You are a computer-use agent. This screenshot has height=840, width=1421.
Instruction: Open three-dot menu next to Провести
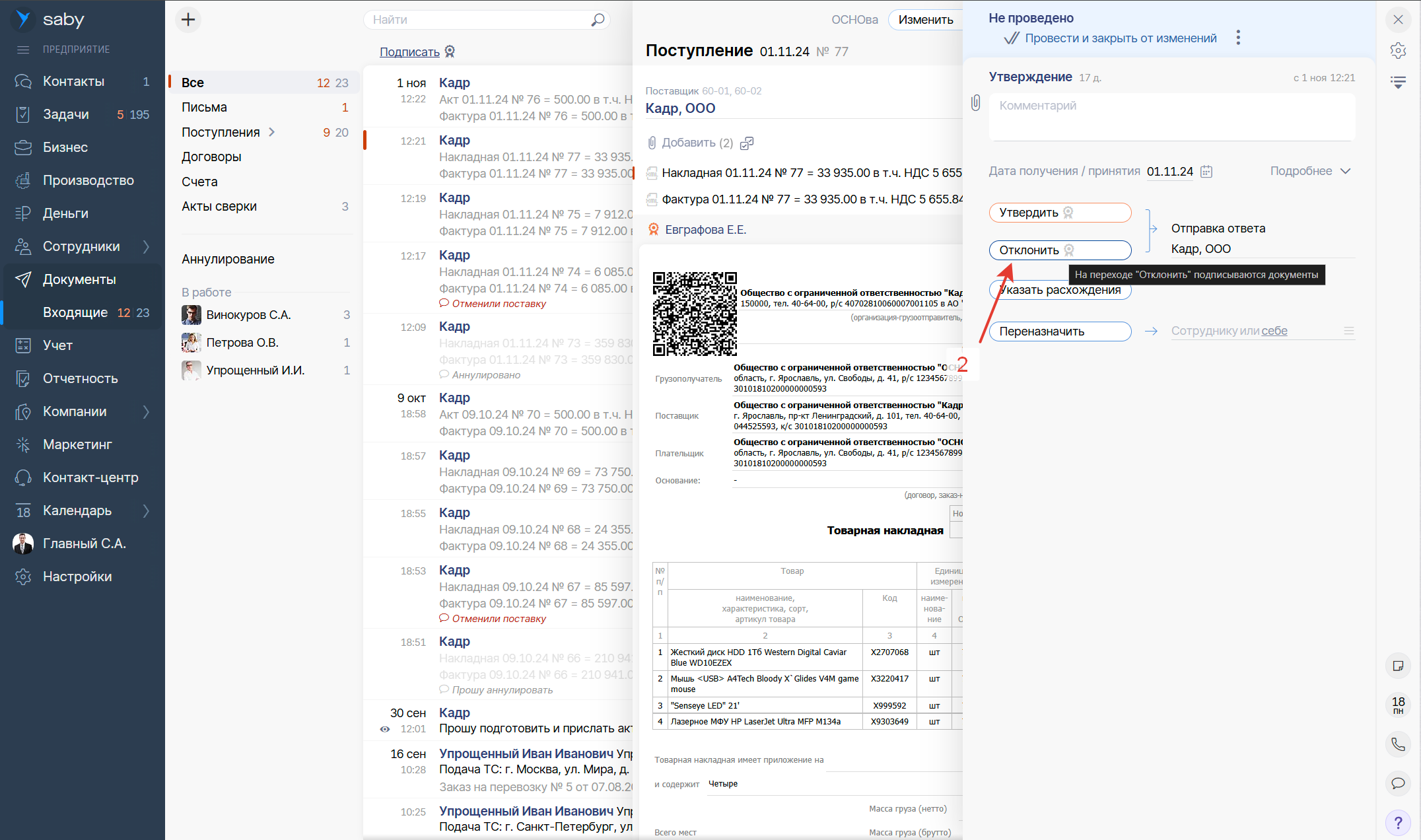pyautogui.click(x=1238, y=38)
